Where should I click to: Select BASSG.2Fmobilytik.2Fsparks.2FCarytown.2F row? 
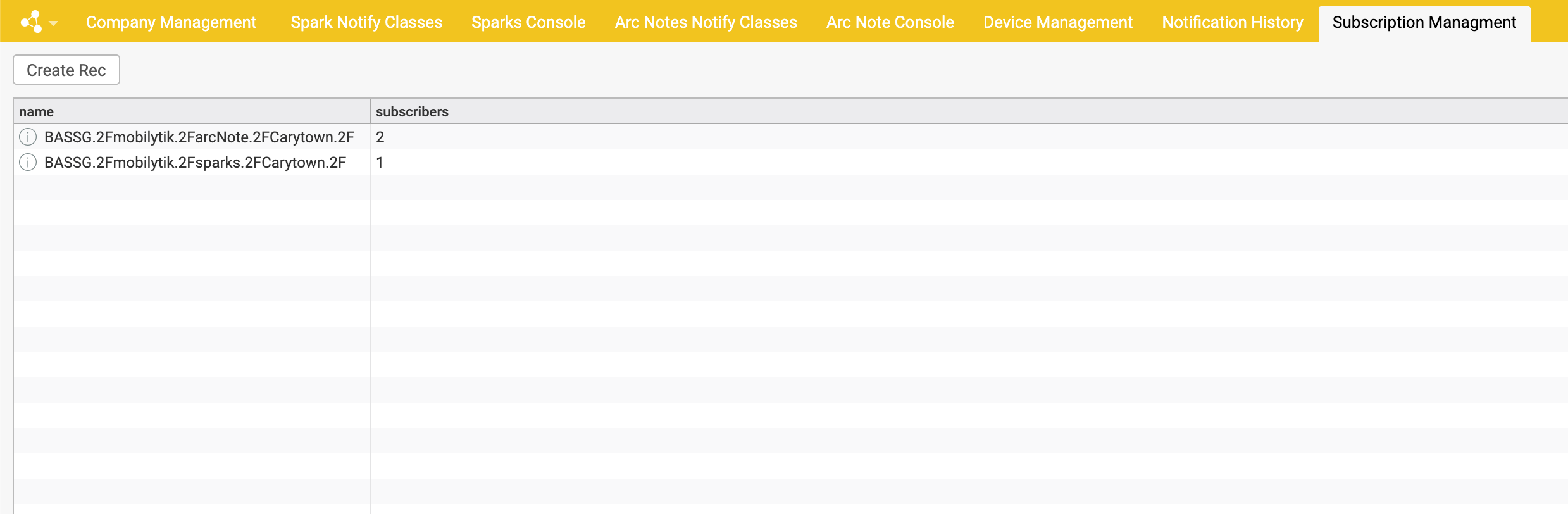[195, 162]
